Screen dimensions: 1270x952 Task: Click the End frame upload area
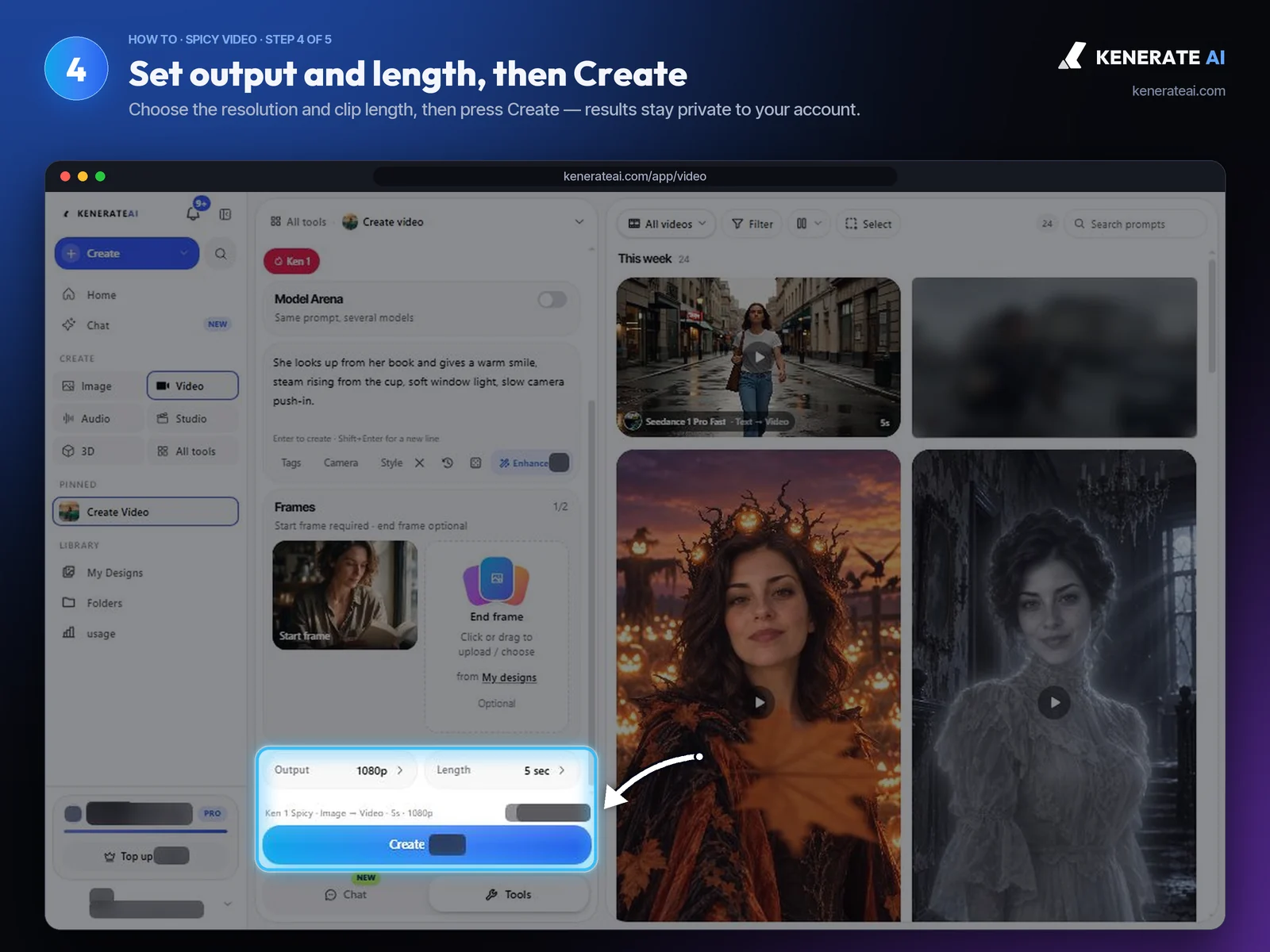coord(497,637)
